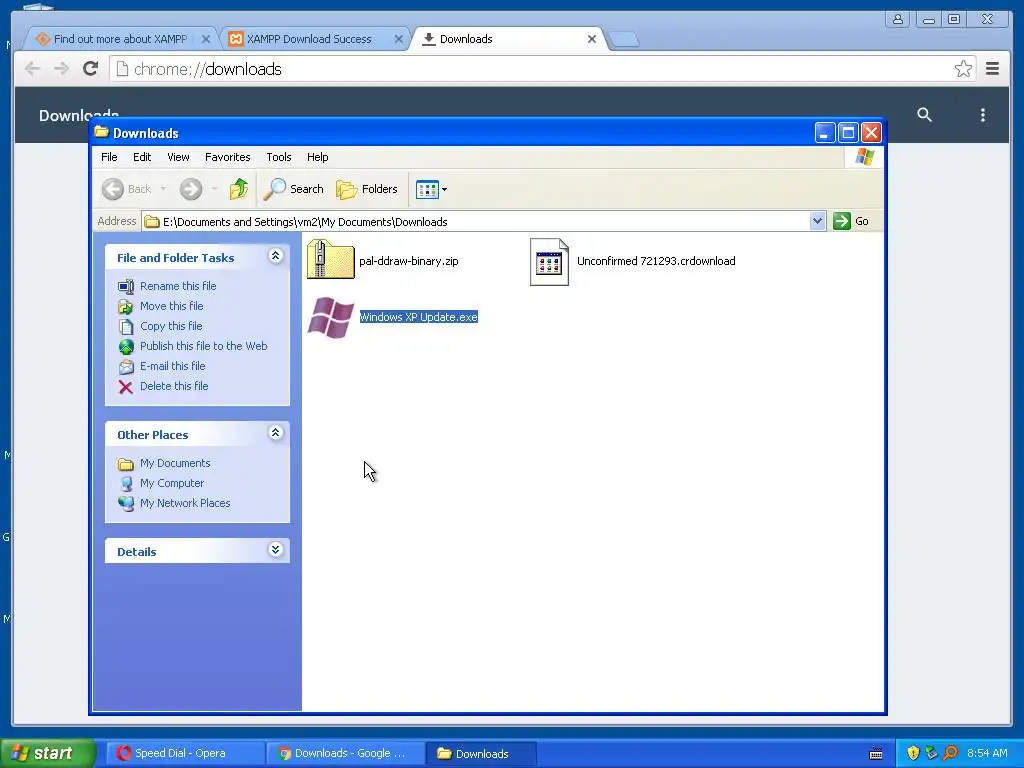Click the Chrome downloads page search icon
Screen dimensions: 1024x768
[924, 115]
